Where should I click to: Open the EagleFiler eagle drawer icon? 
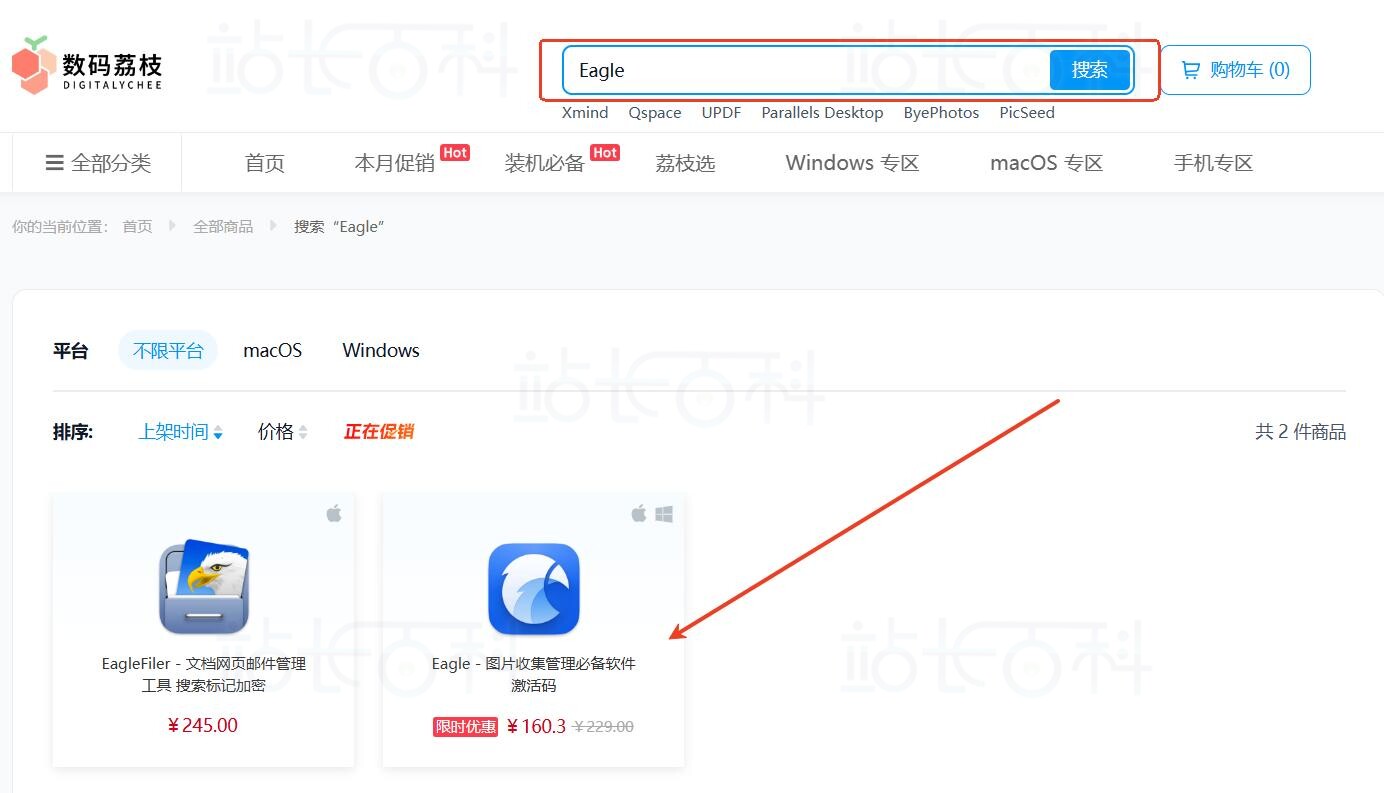coord(204,586)
